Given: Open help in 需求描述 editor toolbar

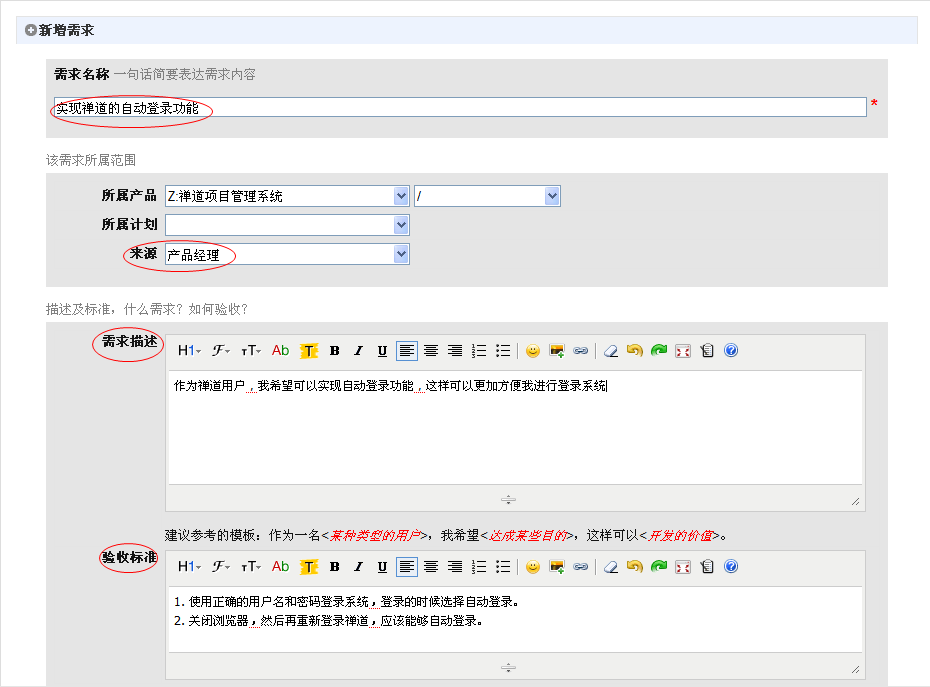Looking at the screenshot, I should [x=731, y=351].
